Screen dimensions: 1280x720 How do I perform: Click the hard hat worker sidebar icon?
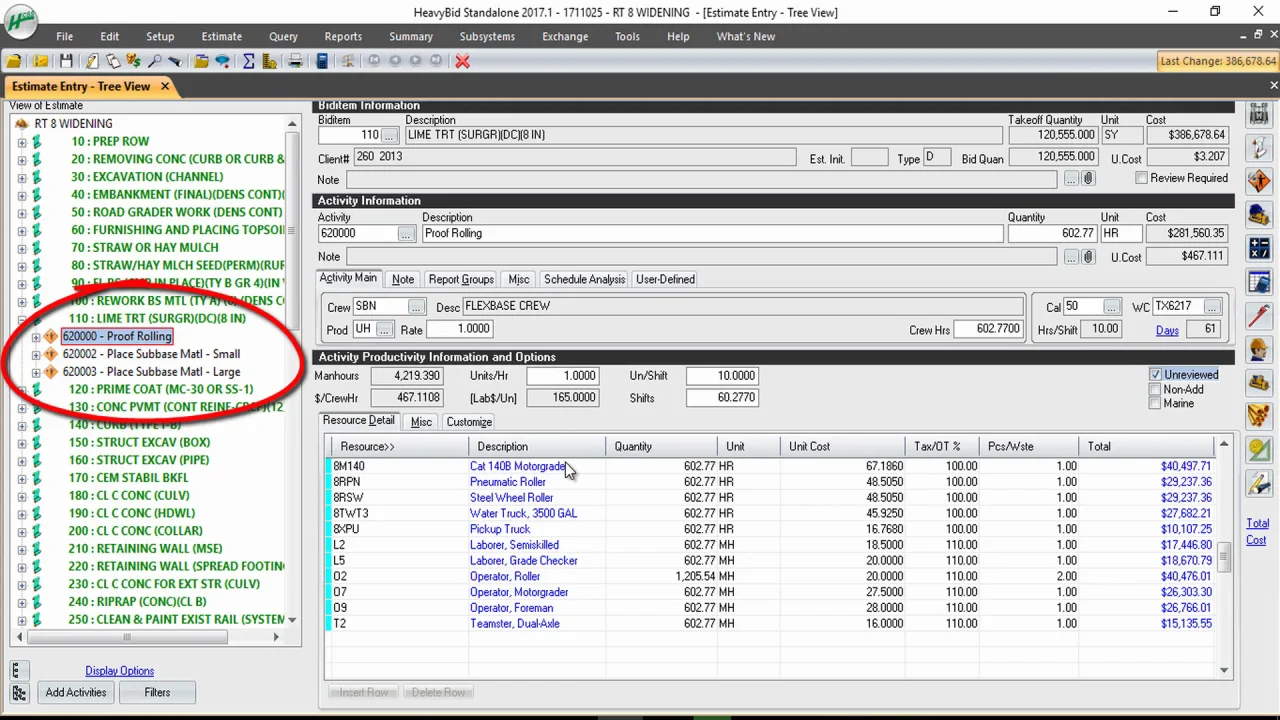1259,348
